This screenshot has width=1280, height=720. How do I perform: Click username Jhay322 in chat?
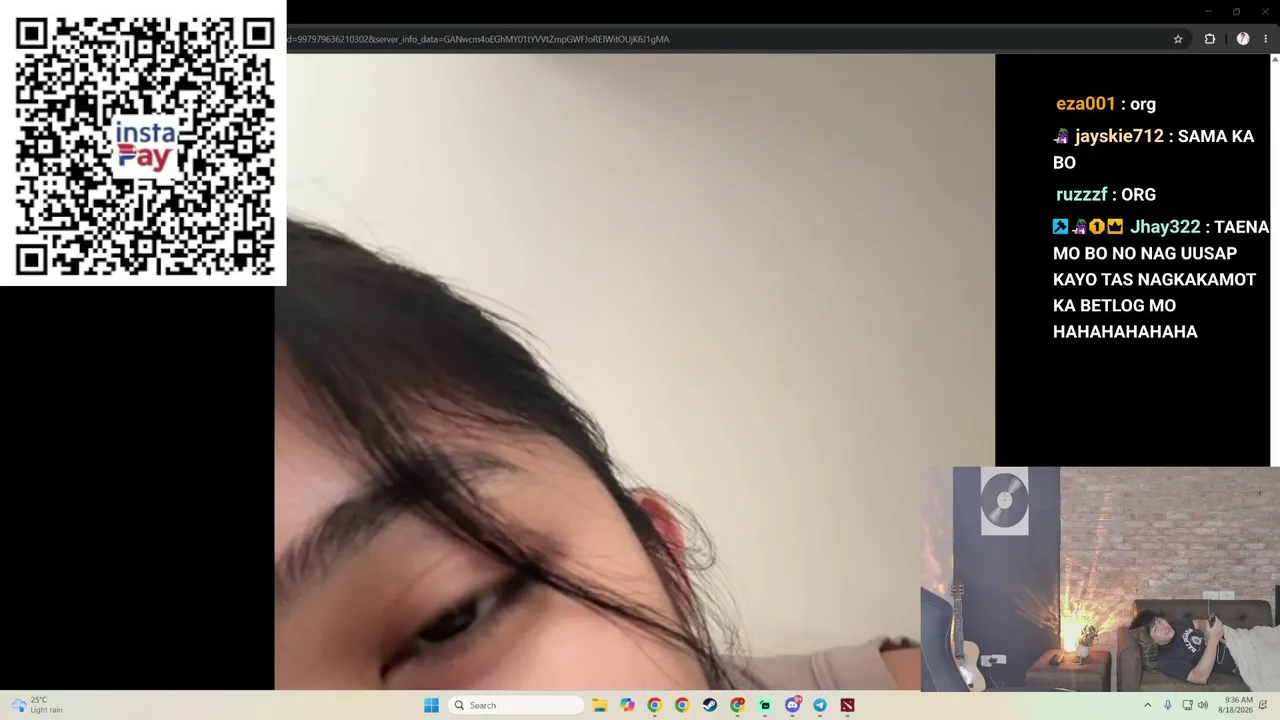click(x=1165, y=227)
